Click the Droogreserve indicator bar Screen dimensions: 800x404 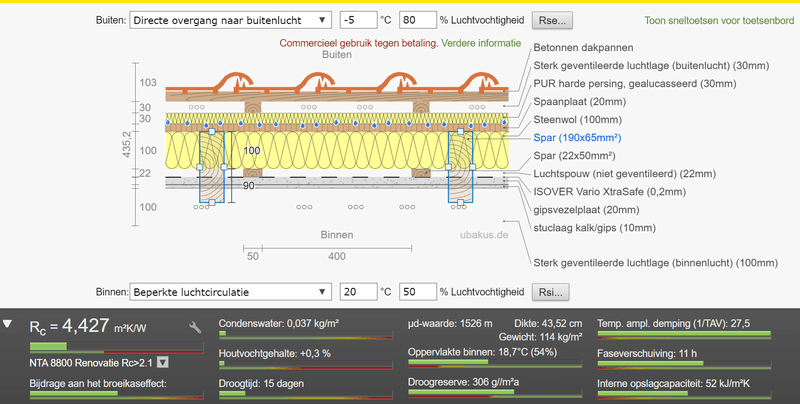point(497,395)
